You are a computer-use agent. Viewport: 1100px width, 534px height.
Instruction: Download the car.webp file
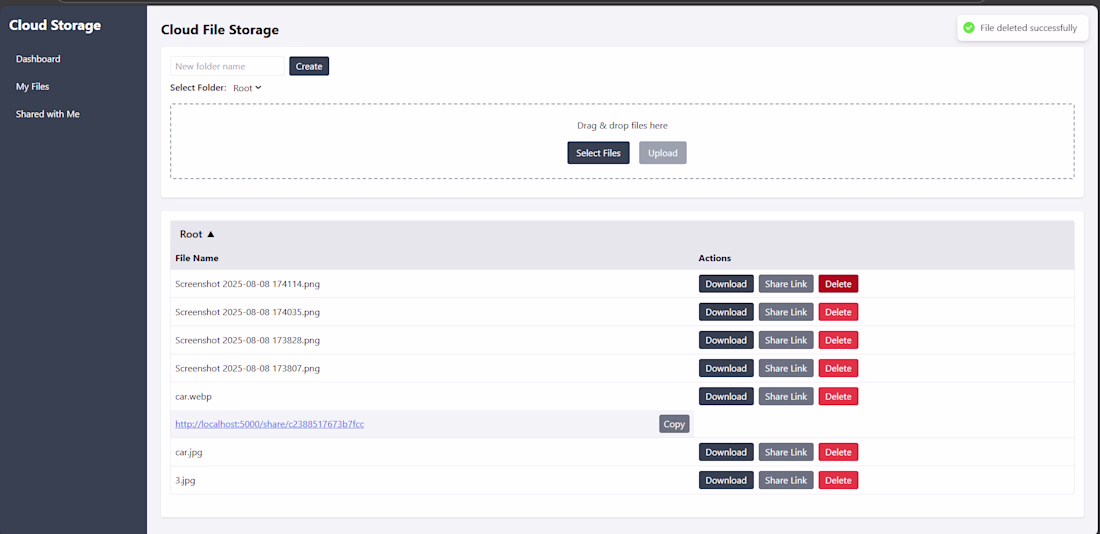coord(726,396)
